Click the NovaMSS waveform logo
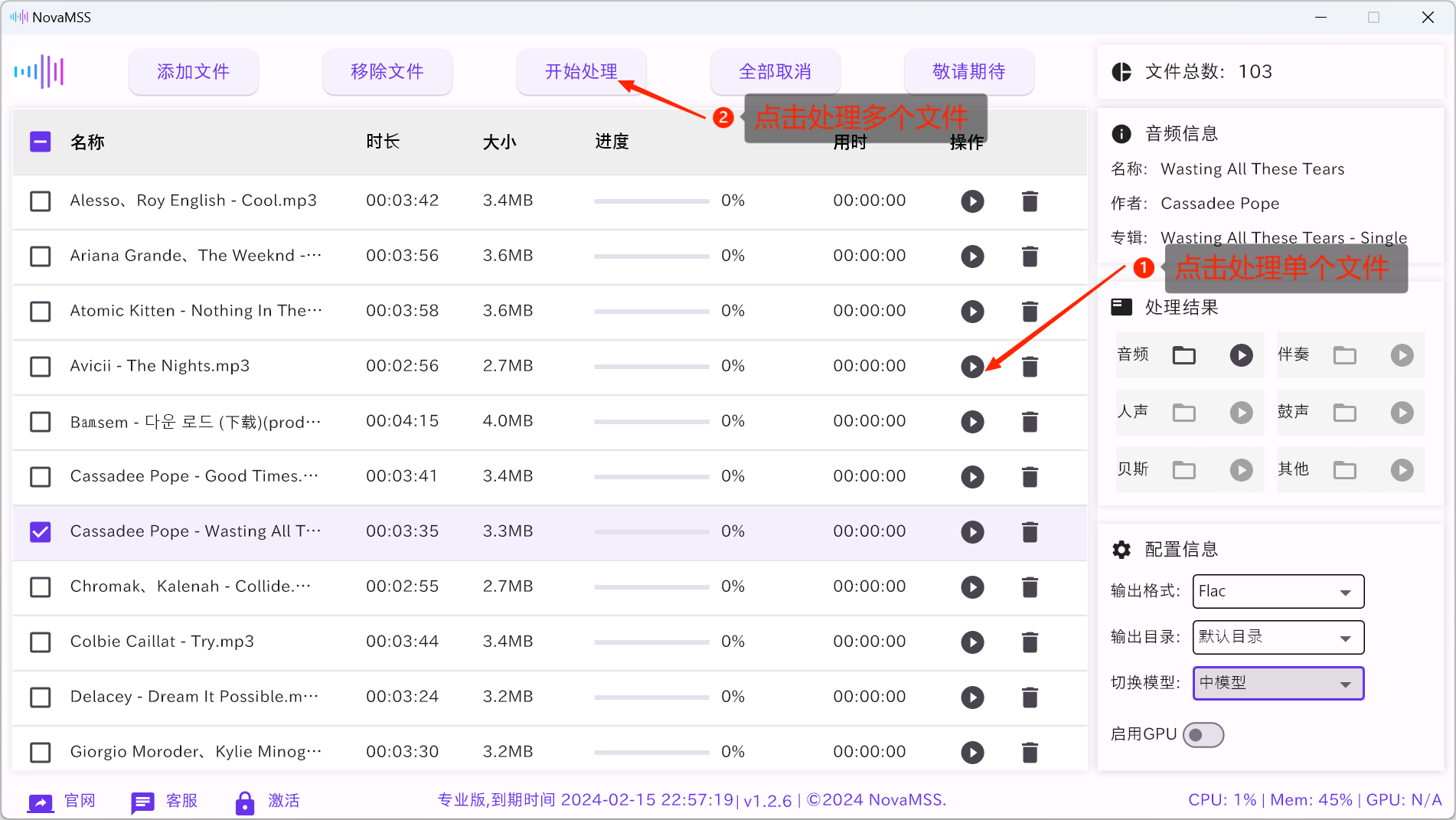Image resolution: width=1456 pixels, height=820 pixels. (38, 71)
